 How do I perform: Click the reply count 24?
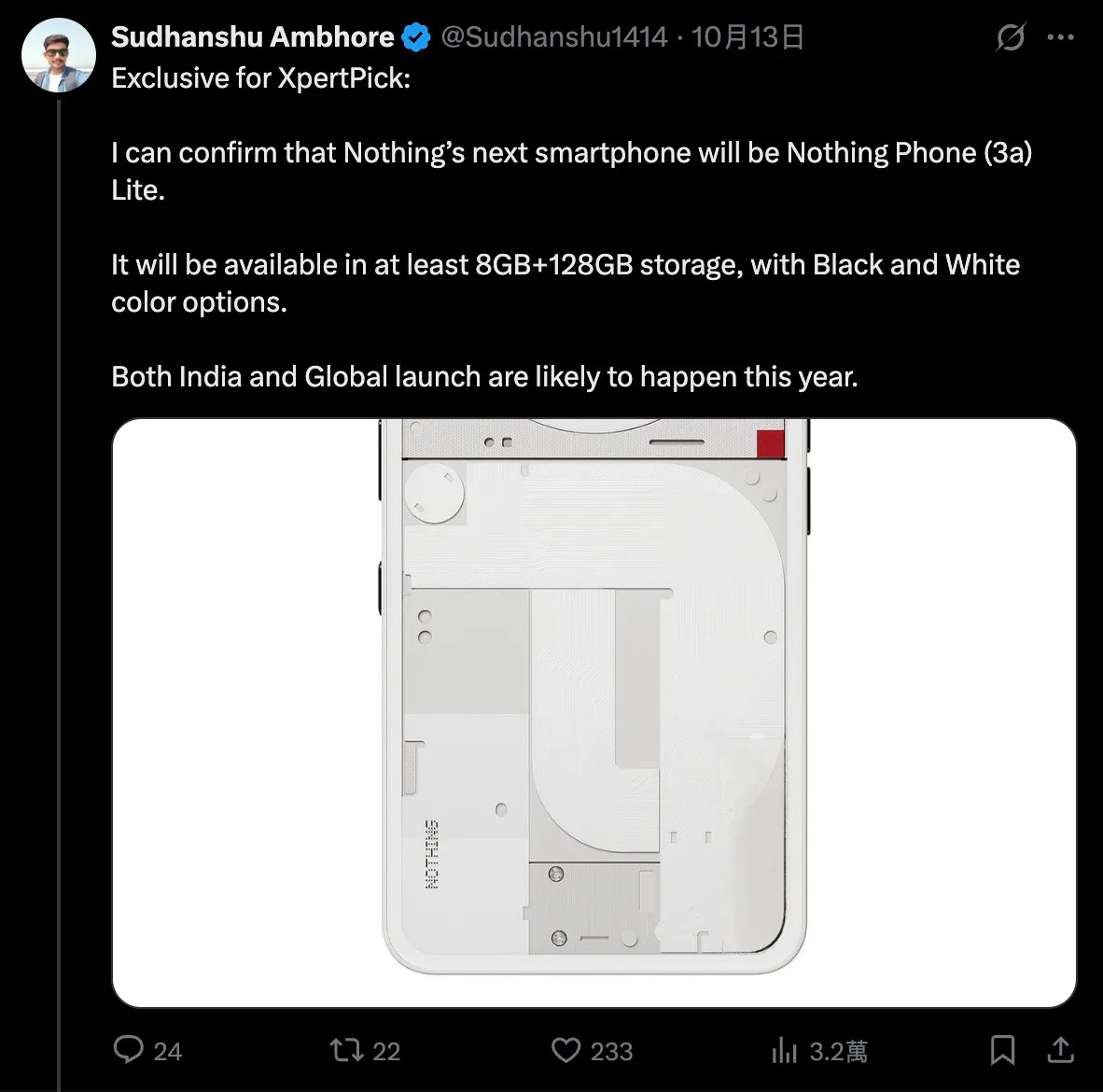(x=167, y=1052)
